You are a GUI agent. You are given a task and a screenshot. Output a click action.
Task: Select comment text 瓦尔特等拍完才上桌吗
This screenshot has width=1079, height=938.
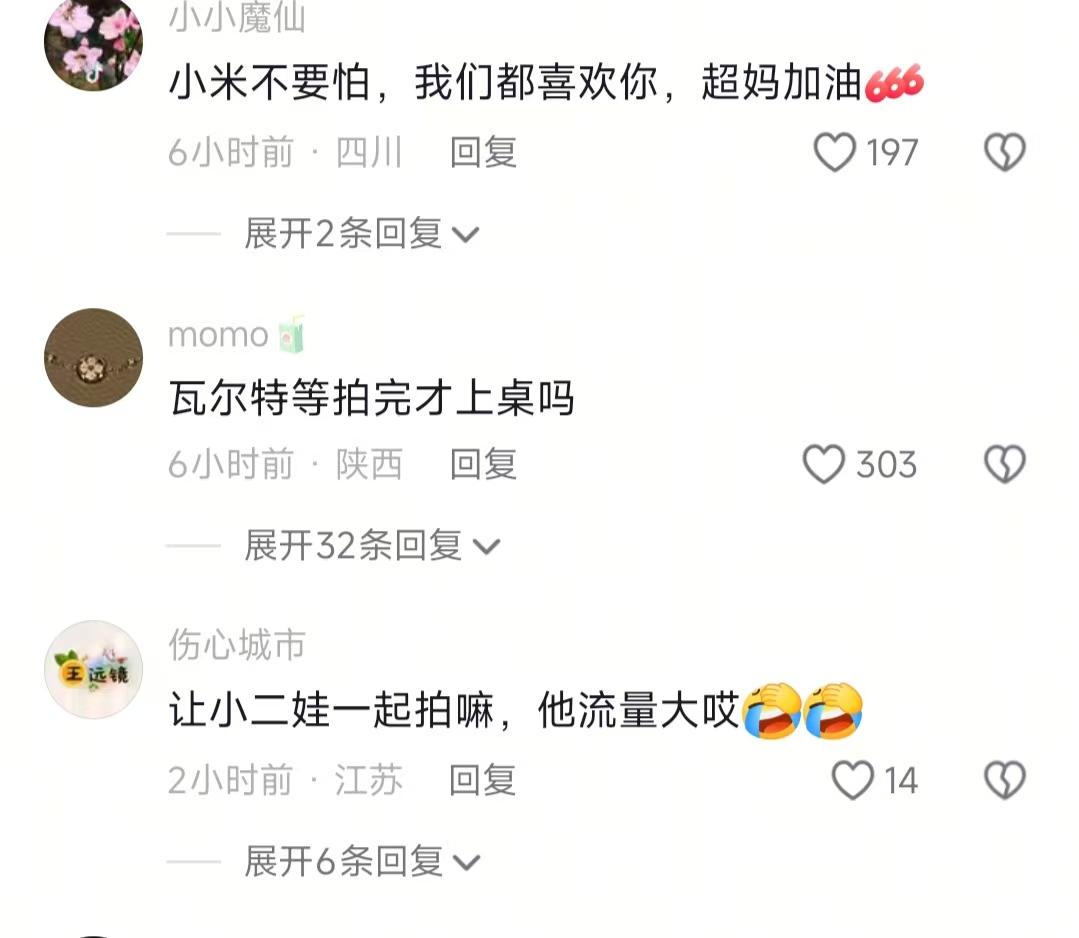[372, 398]
